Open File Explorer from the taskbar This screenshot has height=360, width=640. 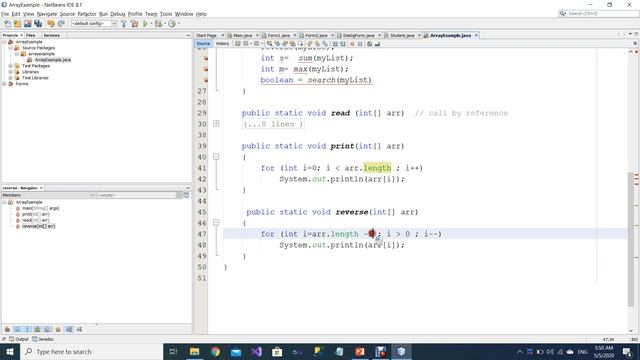(x=194, y=351)
